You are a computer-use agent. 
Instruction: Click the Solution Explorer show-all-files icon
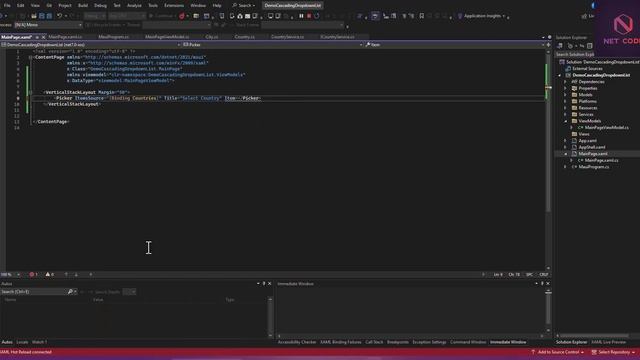(589, 46)
